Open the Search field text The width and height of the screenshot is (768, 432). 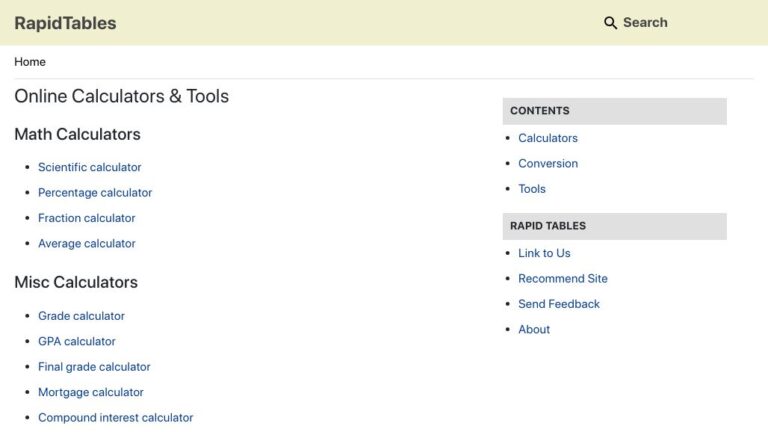[645, 23]
